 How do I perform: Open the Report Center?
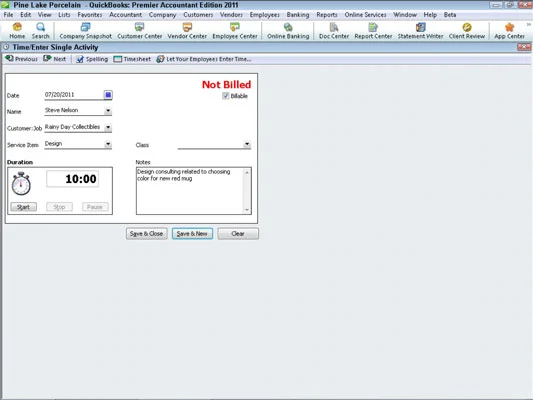point(373,31)
